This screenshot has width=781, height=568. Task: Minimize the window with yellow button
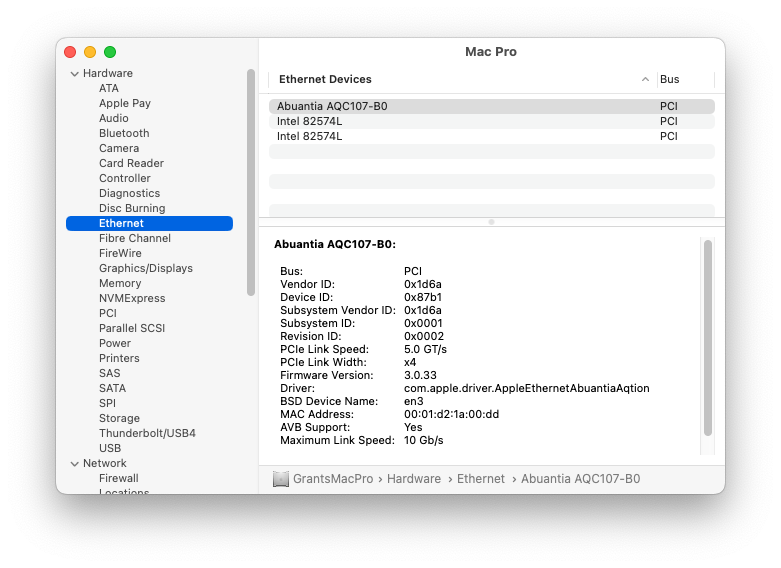coord(90,52)
